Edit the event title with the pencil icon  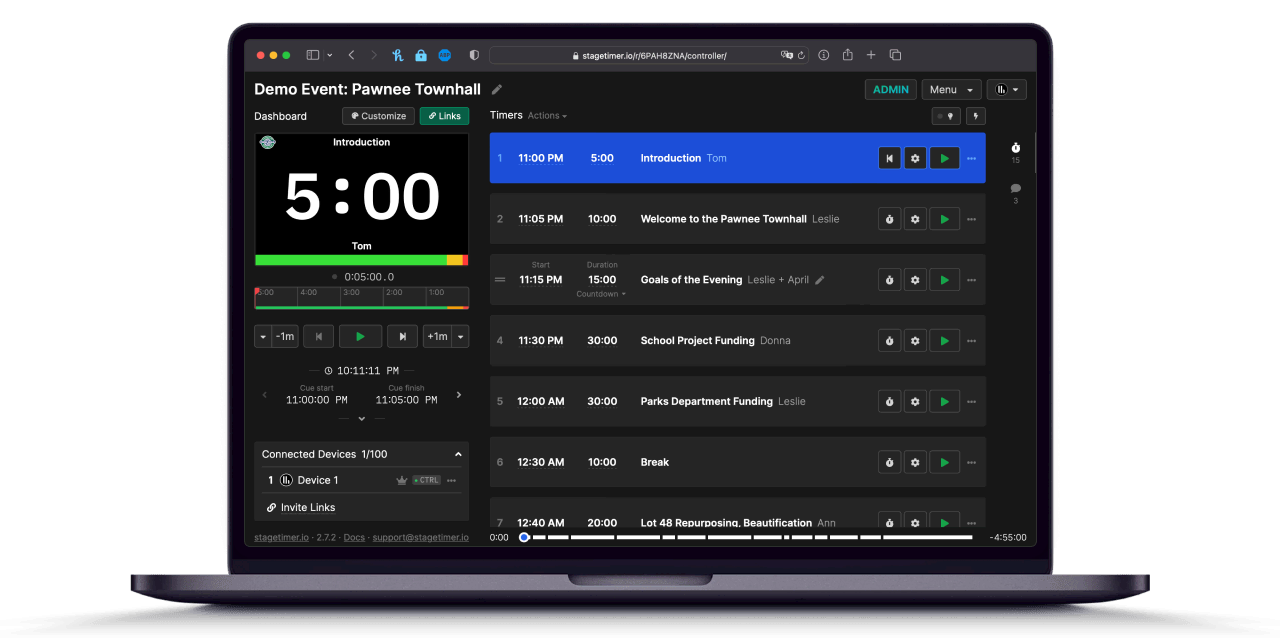coord(496,89)
